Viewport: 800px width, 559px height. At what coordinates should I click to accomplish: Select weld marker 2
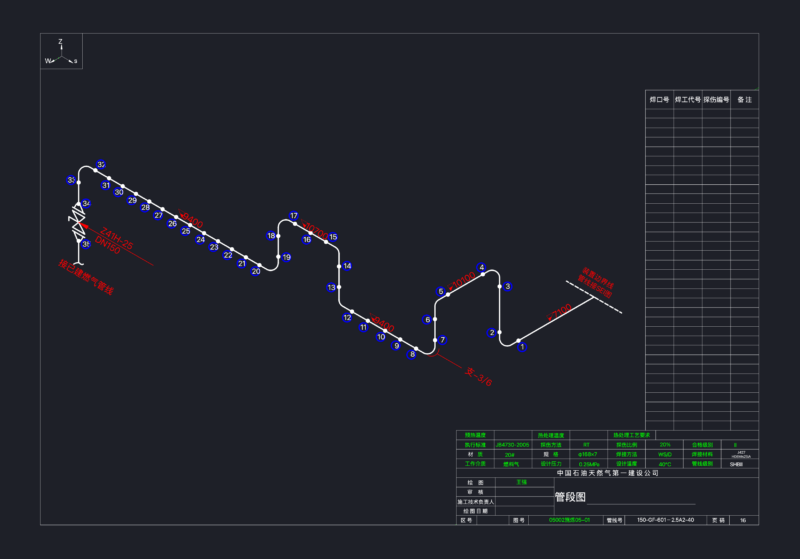click(x=491, y=333)
